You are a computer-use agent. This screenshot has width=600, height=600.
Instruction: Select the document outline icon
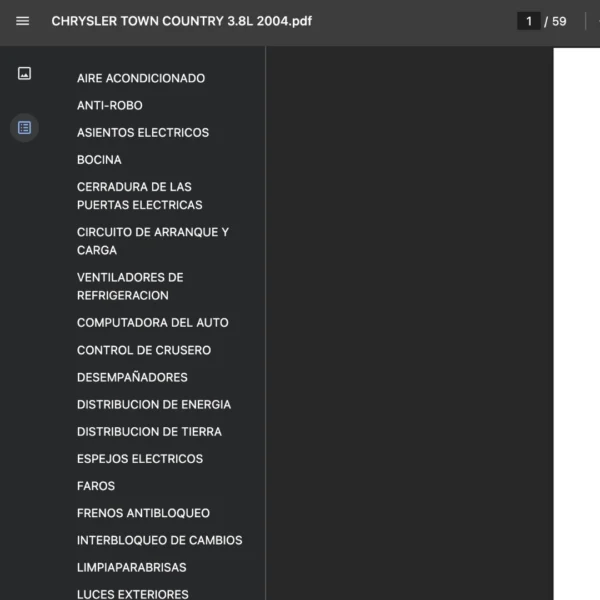24,127
